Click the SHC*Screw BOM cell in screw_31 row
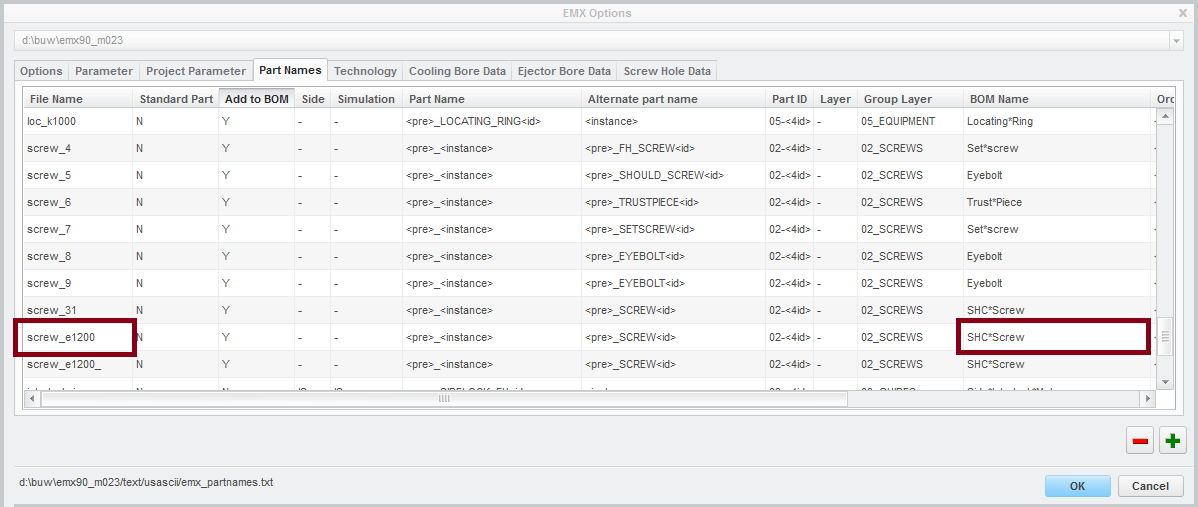The width and height of the screenshot is (1198, 507). point(1057,310)
